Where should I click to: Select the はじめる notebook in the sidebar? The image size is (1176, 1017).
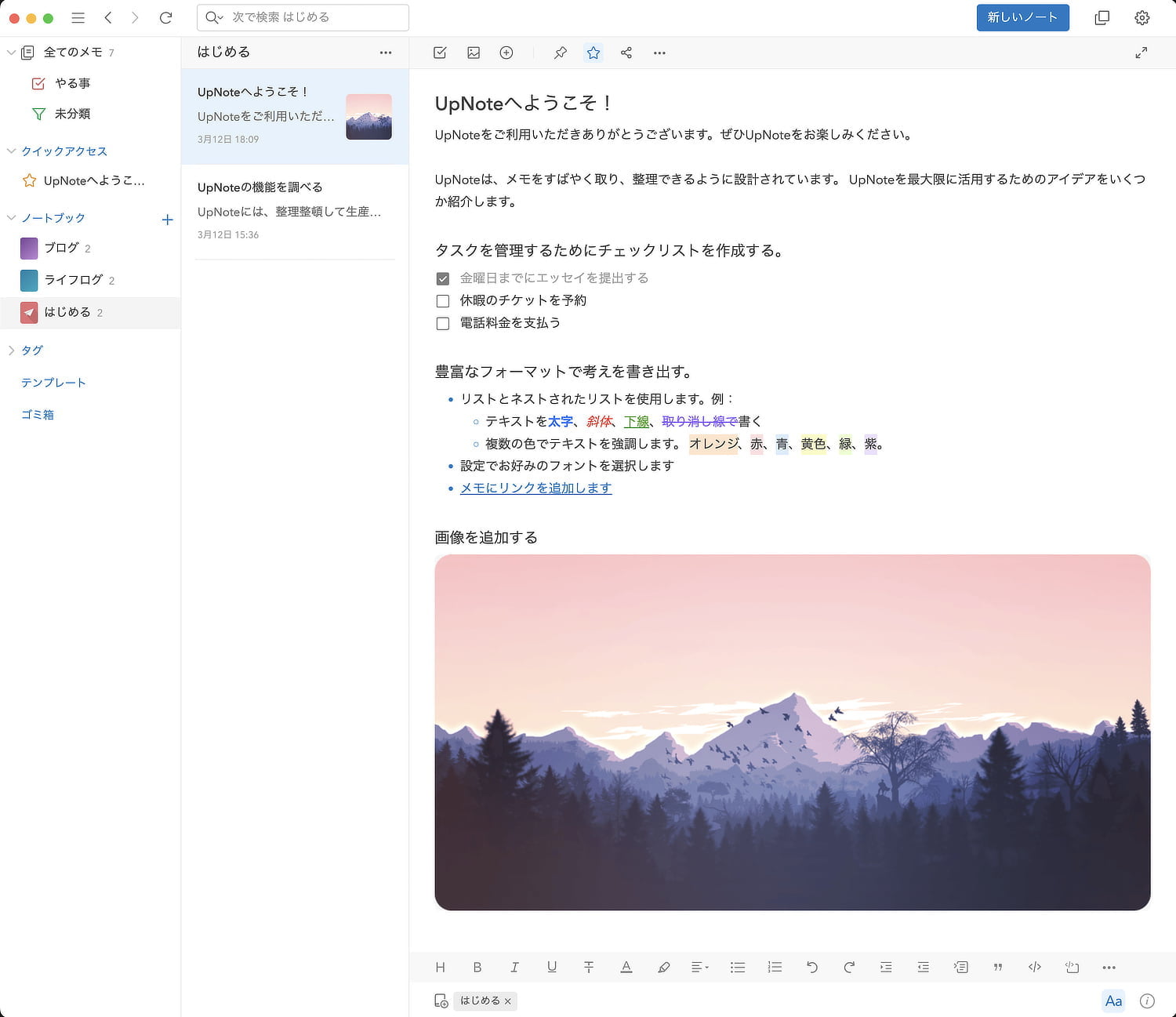(90, 312)
